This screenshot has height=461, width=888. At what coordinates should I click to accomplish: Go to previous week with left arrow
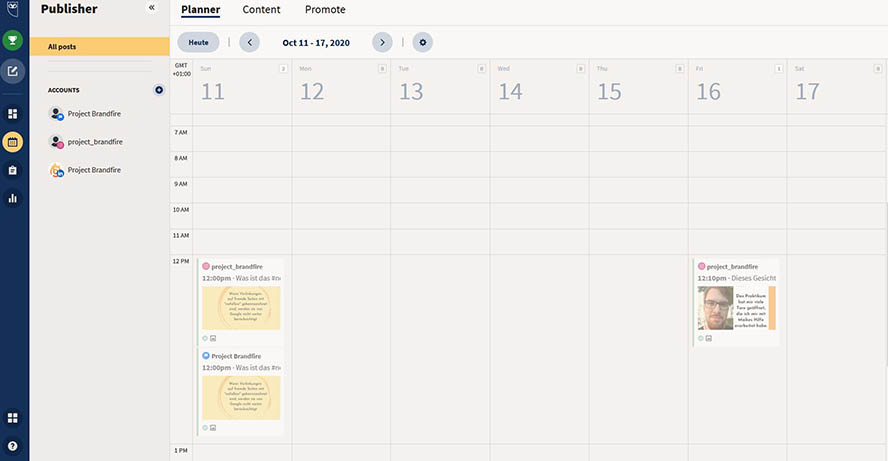pos(249,42)
